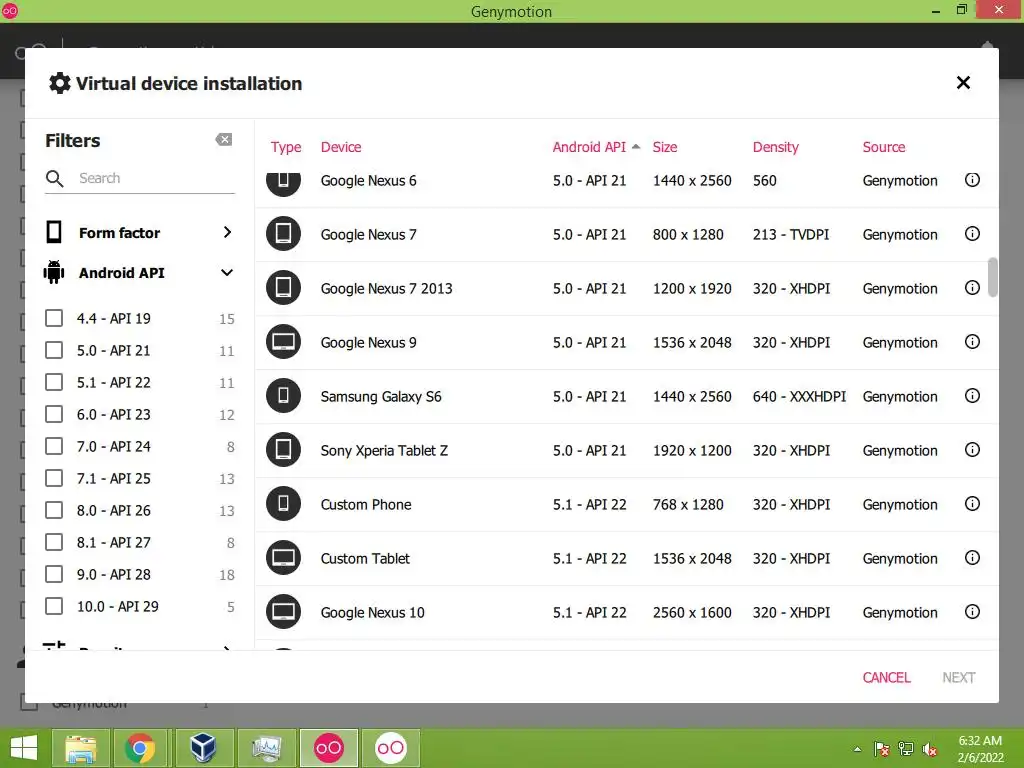The width and height of the screenshot is (1024, 768).
Task: View info icon for Google Nexus 9
Action: pos(972,342)
